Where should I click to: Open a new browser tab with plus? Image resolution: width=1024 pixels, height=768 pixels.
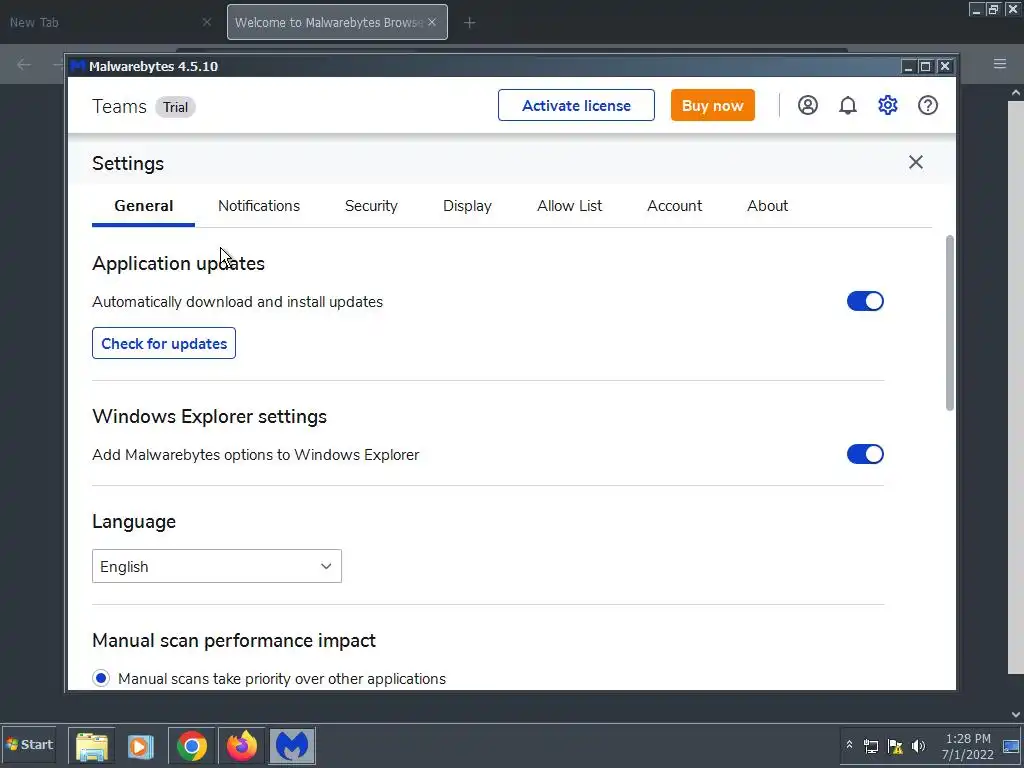click(x=469, y=23)
